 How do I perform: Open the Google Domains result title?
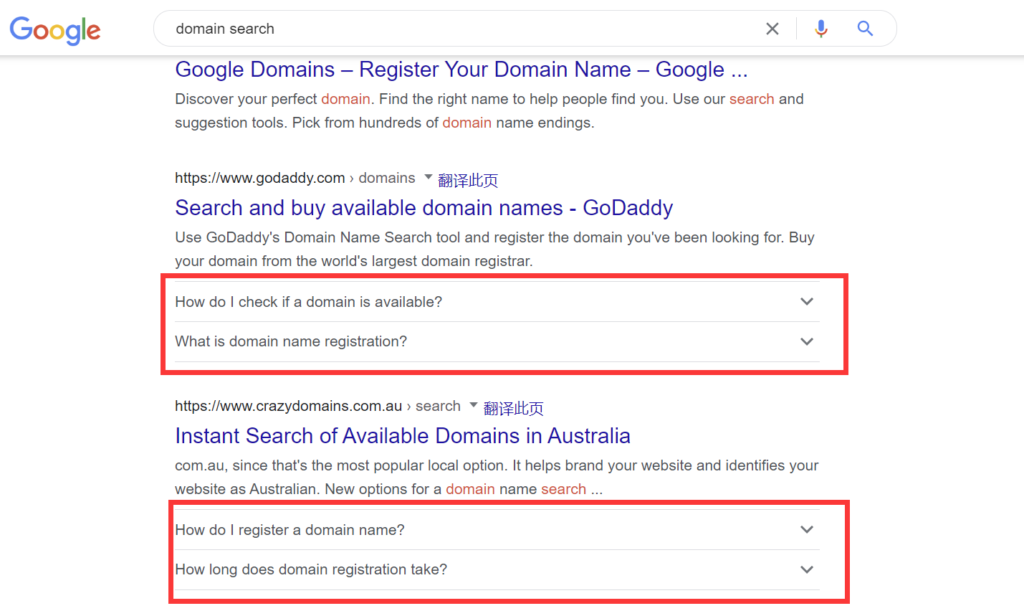pyautogui.click(x=461, y=70)
